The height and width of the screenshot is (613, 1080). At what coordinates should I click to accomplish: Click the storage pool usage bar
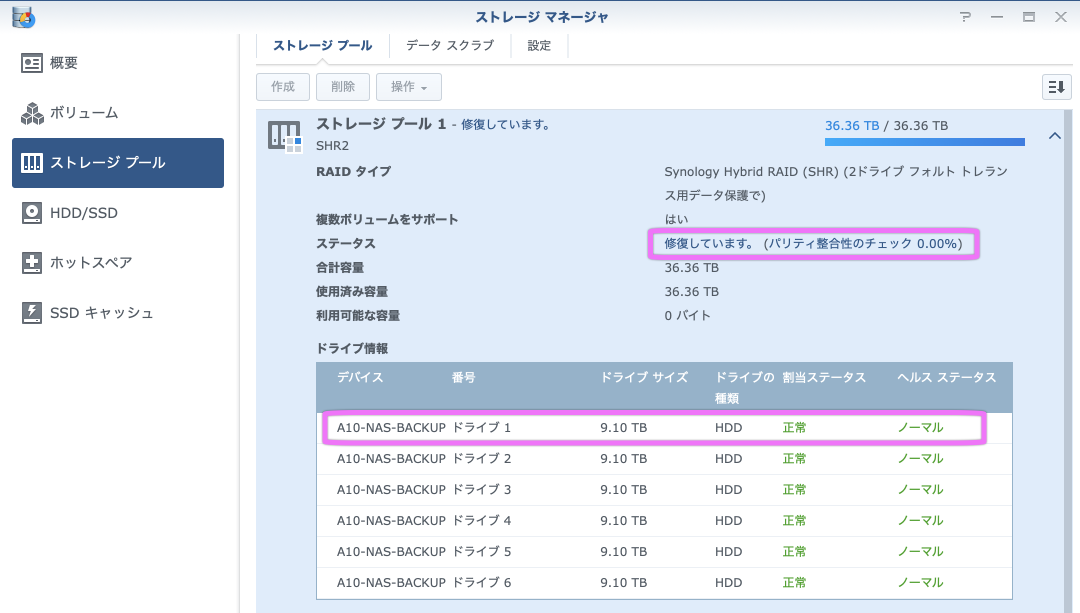click(x=924, y=143)
